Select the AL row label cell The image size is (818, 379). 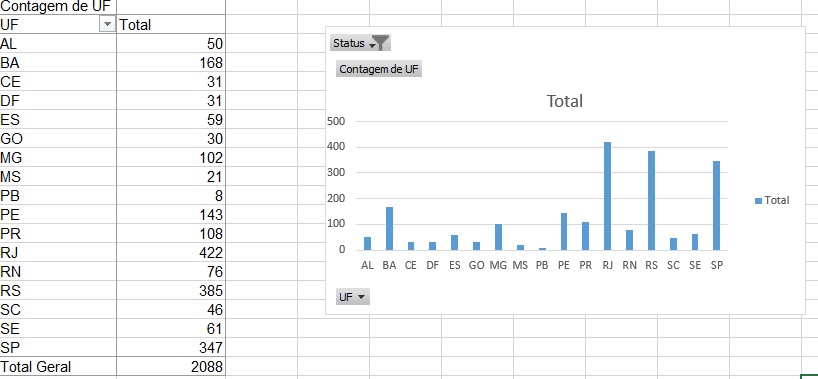[58, 44]
